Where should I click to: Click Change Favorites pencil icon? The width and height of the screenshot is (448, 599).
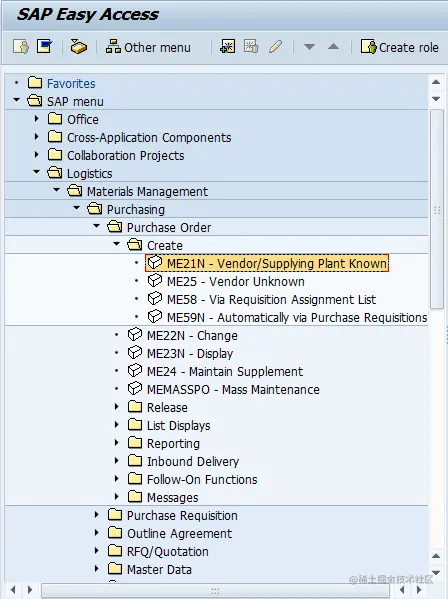pyautogui.click(x=275, y=47)
